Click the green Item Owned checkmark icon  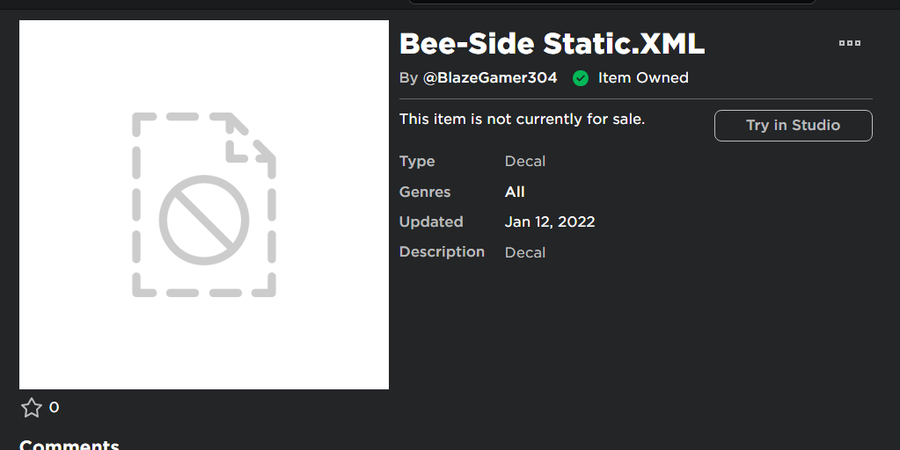pos(580,78)
